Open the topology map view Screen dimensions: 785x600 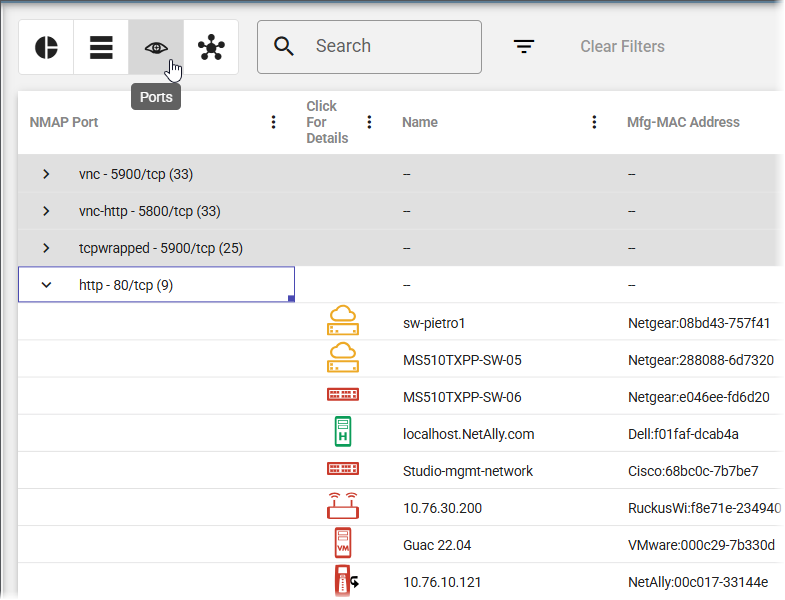tap(211, 48)
